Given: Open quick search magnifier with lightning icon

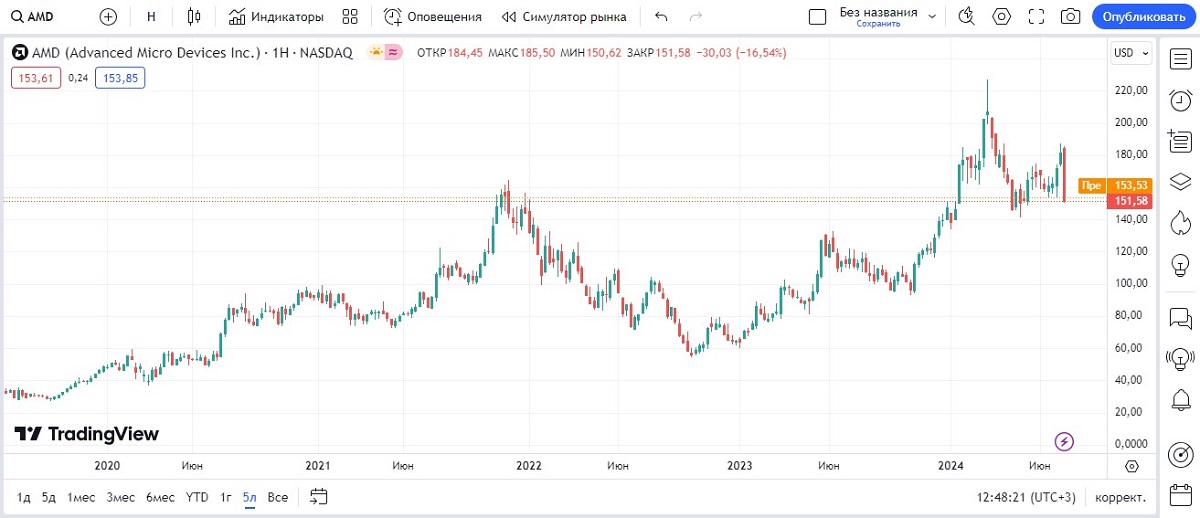Looking at the screenshot, I should (x=966, y=16).
